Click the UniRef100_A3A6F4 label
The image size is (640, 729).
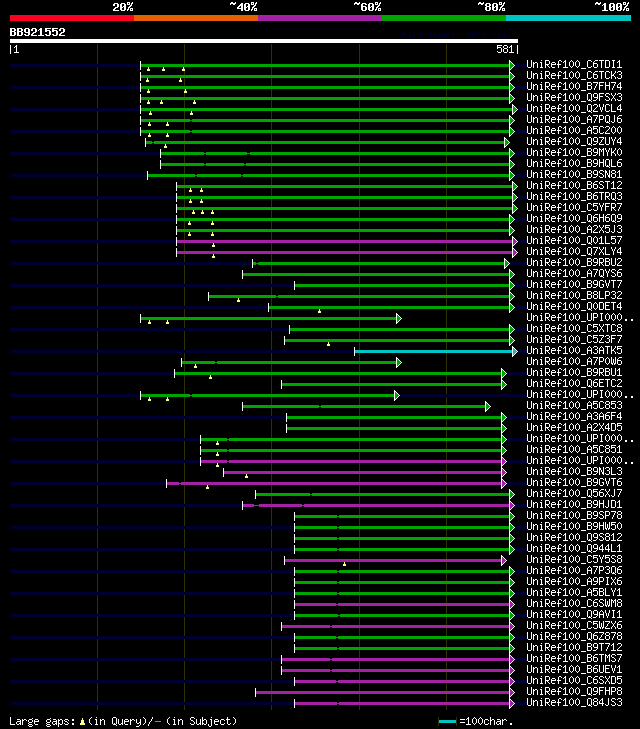[574, 417]
